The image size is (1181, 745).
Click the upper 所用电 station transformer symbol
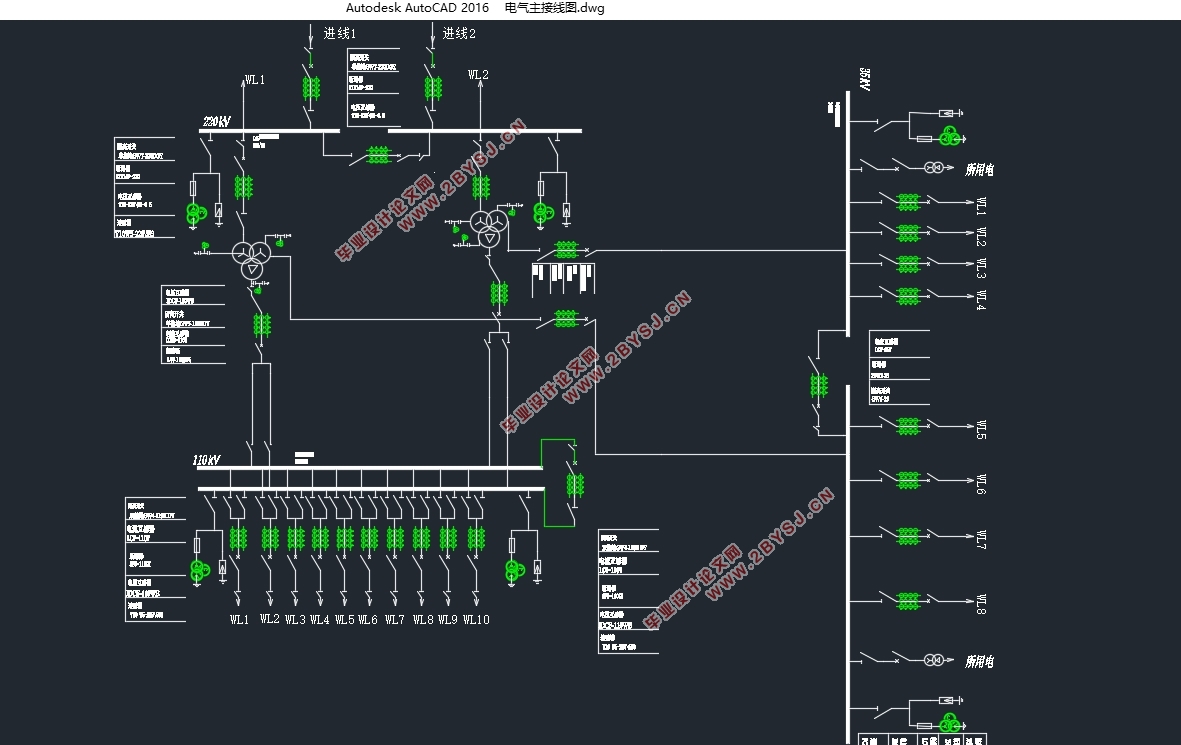934,167
